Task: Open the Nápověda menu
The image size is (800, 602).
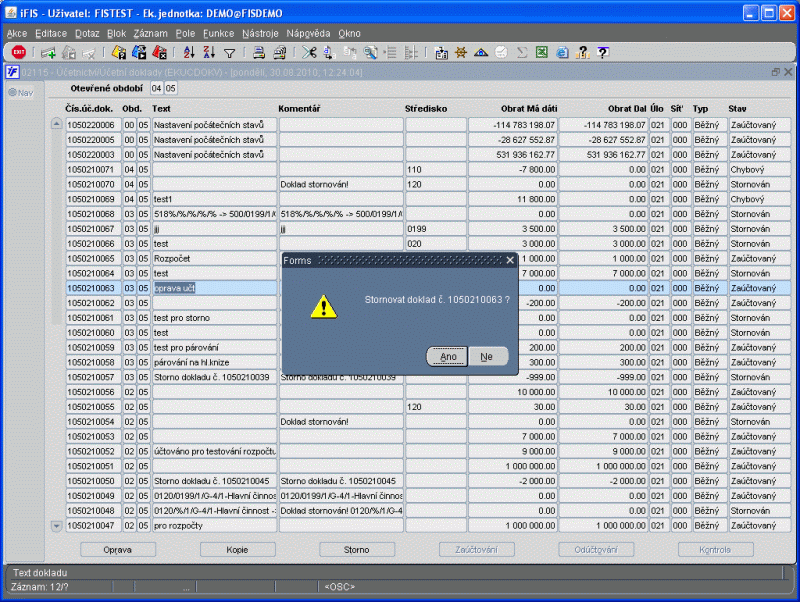Action: point(307,33)
